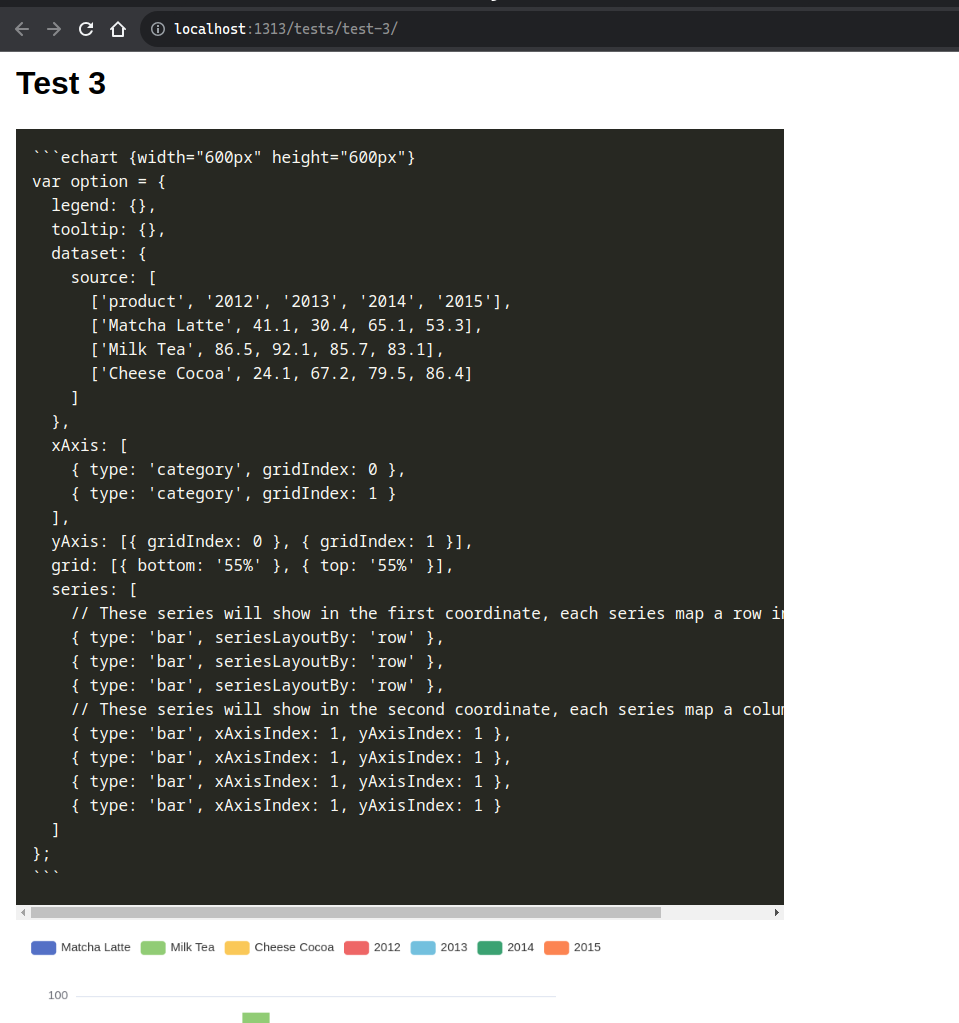Screen dimensions: 959x1023
Task: Click the blue Matcha Latte legend swatch
Action: point(44,947)
